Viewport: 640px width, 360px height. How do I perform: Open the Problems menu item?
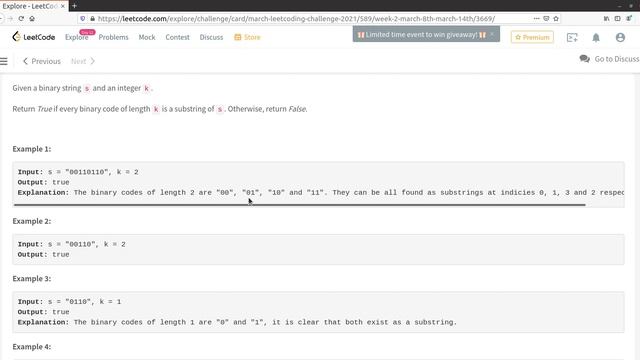(x=113, y=37)
